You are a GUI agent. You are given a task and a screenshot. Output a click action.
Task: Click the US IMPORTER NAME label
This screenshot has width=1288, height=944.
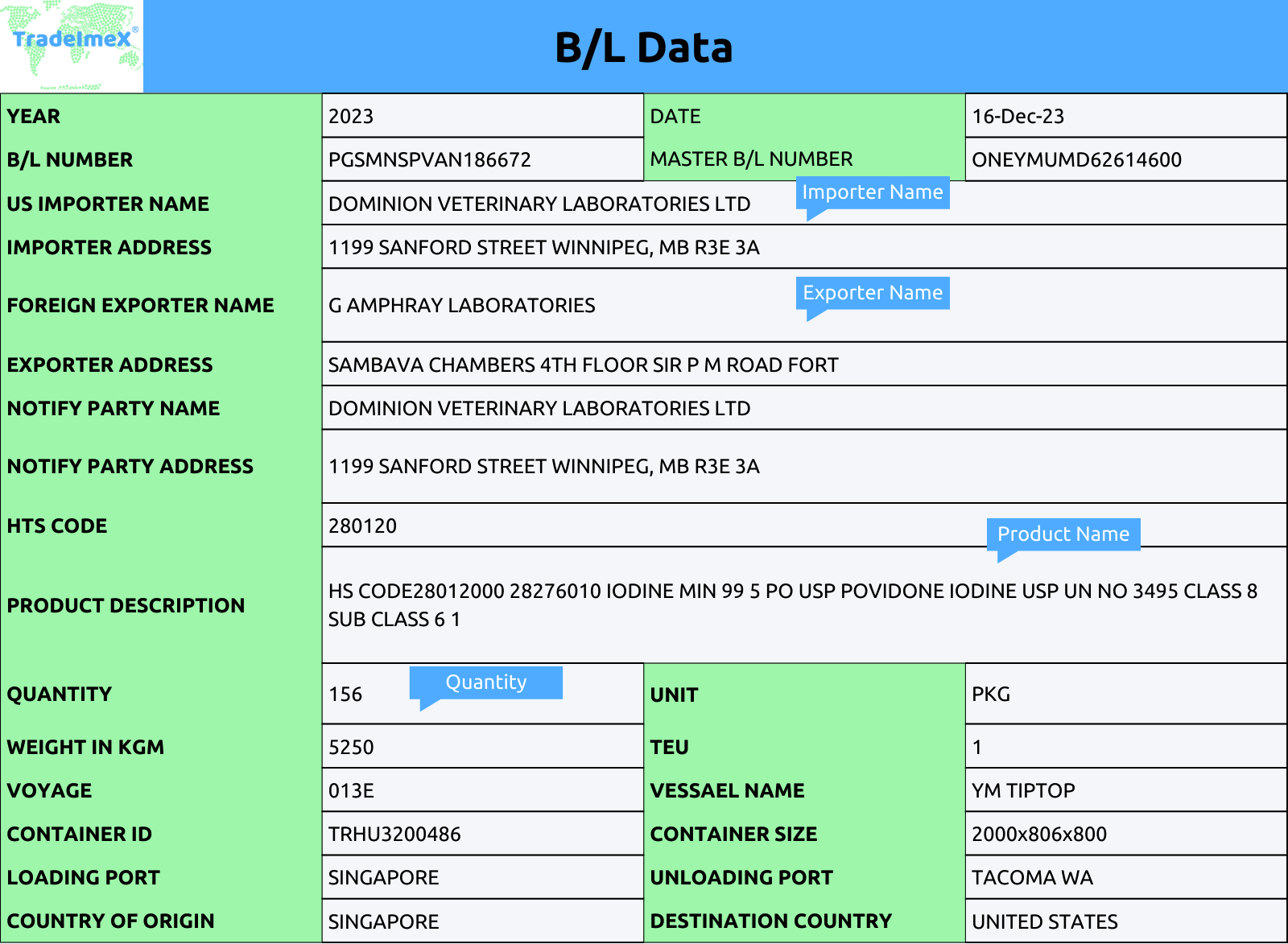[x=108, y=204]
